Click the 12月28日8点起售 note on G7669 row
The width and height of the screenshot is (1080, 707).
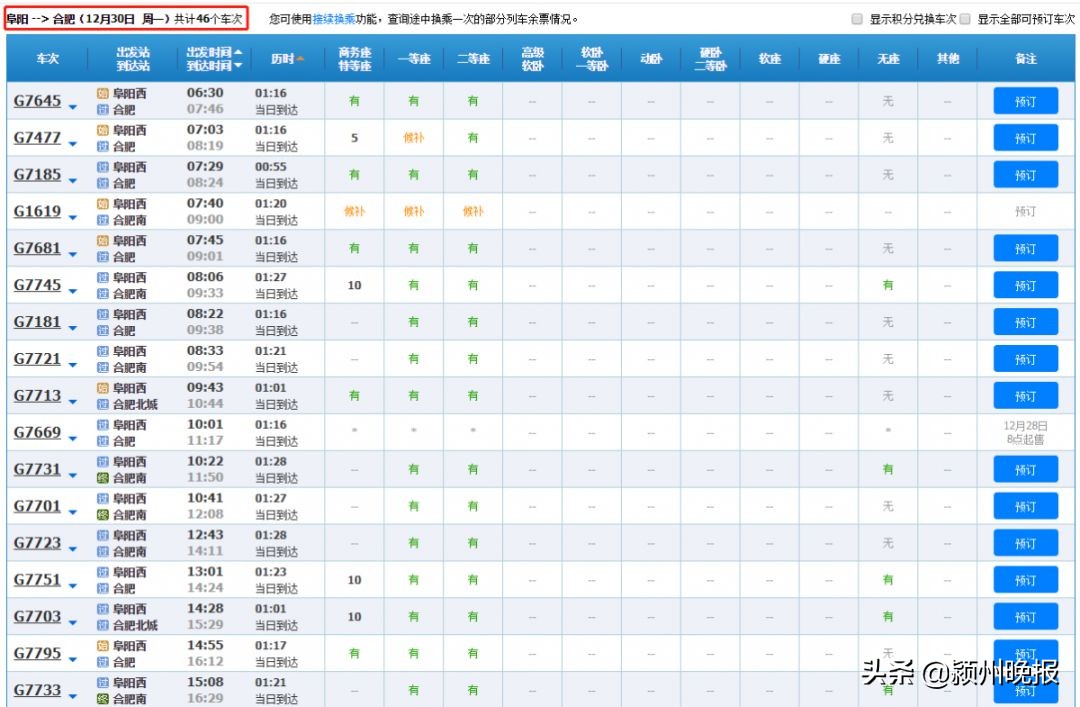(1026, 432)
